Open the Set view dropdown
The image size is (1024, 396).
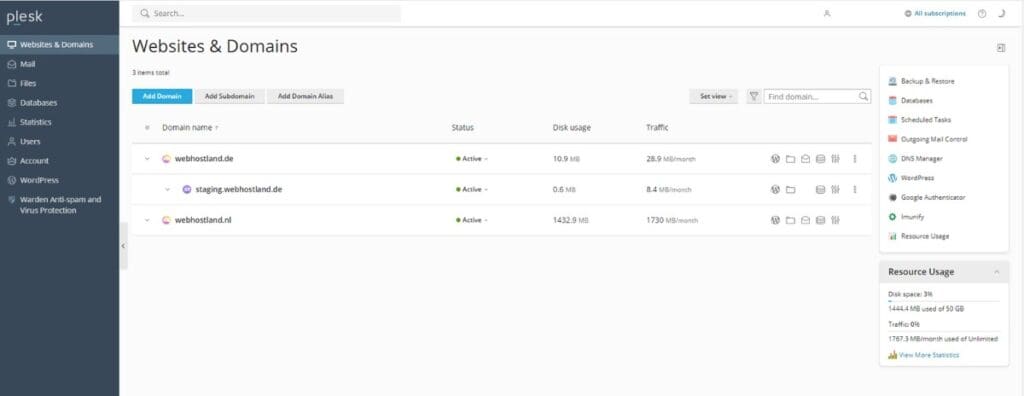pos(714,96)
